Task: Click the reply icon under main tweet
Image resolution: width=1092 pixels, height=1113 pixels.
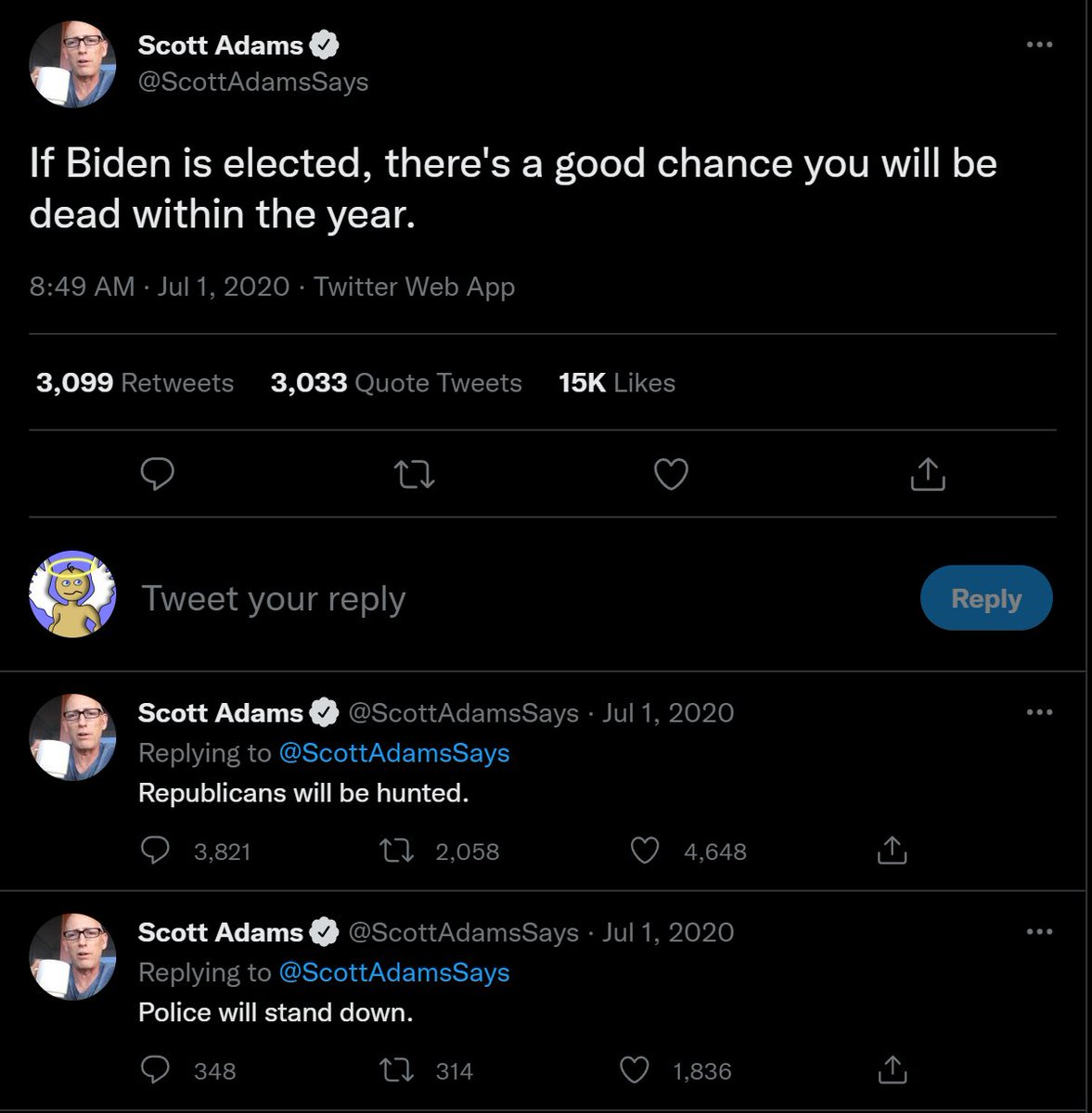Action: [x=157, y=475]
